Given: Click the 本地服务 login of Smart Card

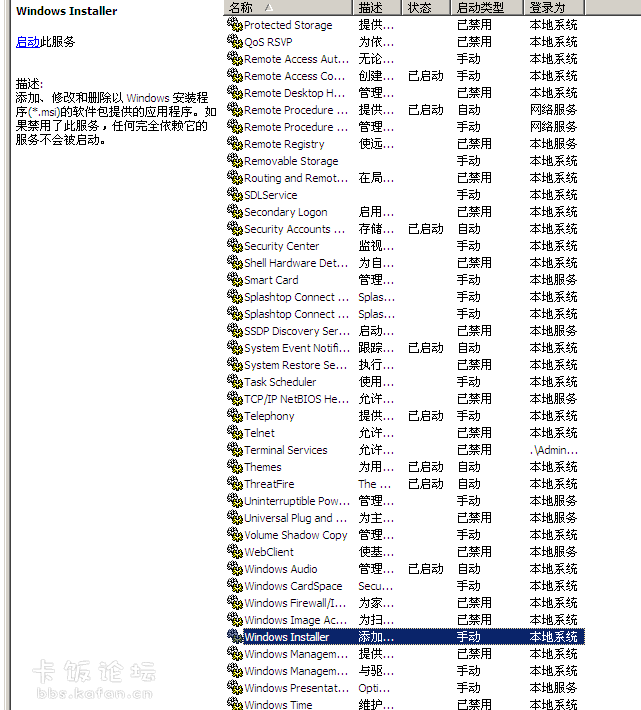Looking at the screenshot, I should (553, 279).
